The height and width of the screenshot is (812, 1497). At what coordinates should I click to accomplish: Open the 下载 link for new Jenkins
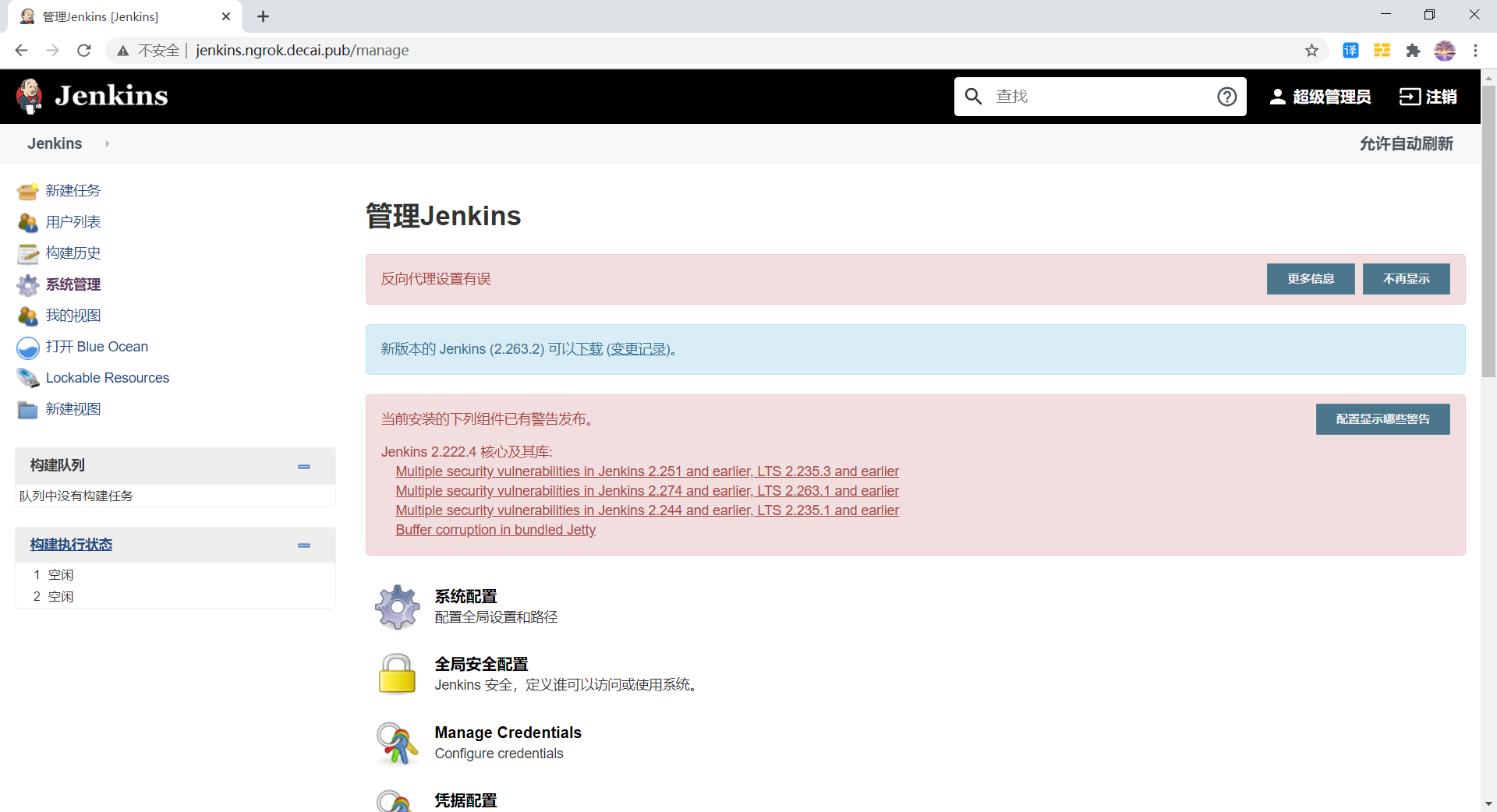(x=589, y=349)
